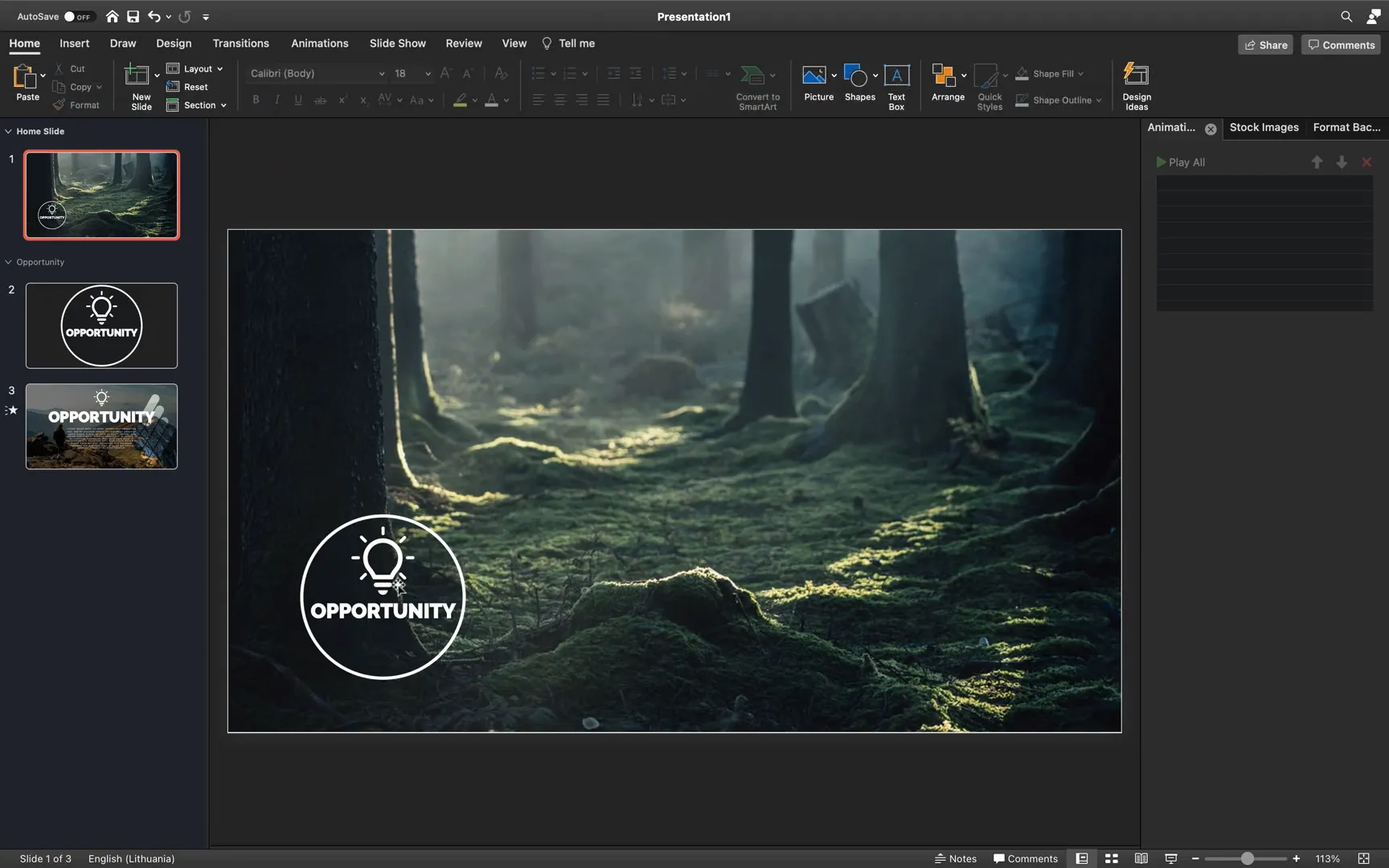Viewport: 1389px width, 868px height.
Task: Click Tell me search box
Action: tap(568, 43)
